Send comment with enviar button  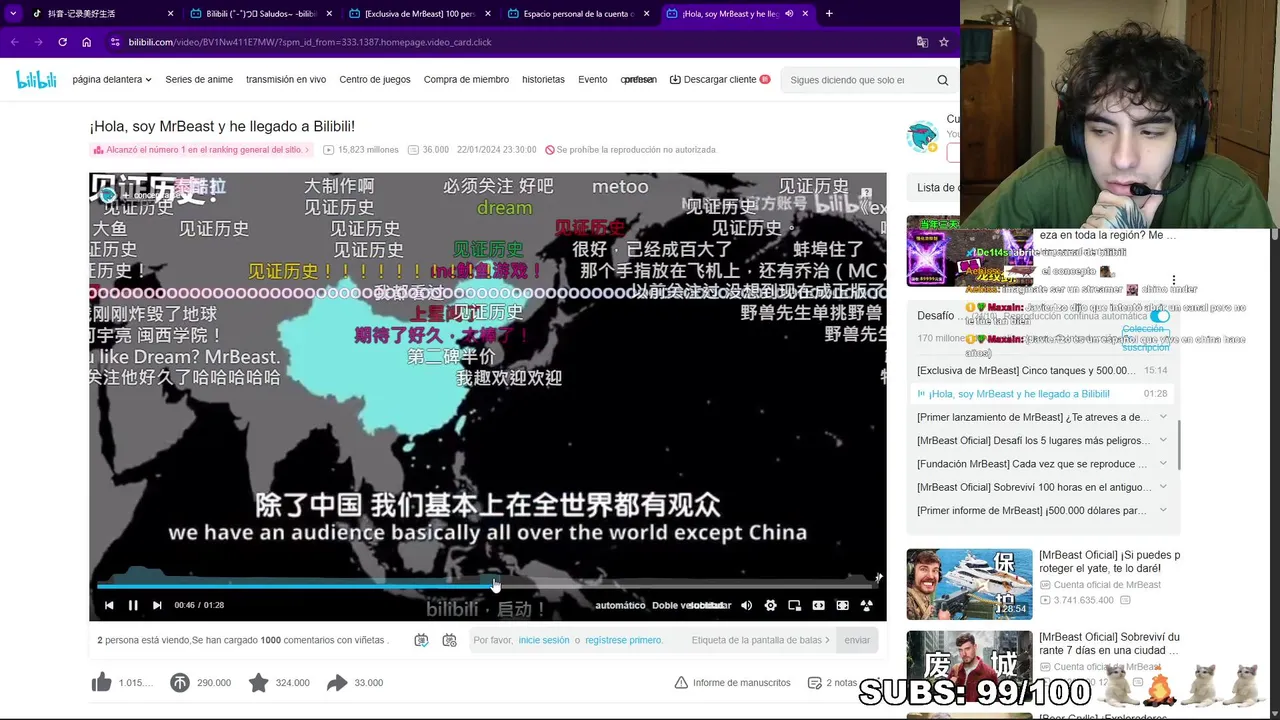[x=857, y=640]
